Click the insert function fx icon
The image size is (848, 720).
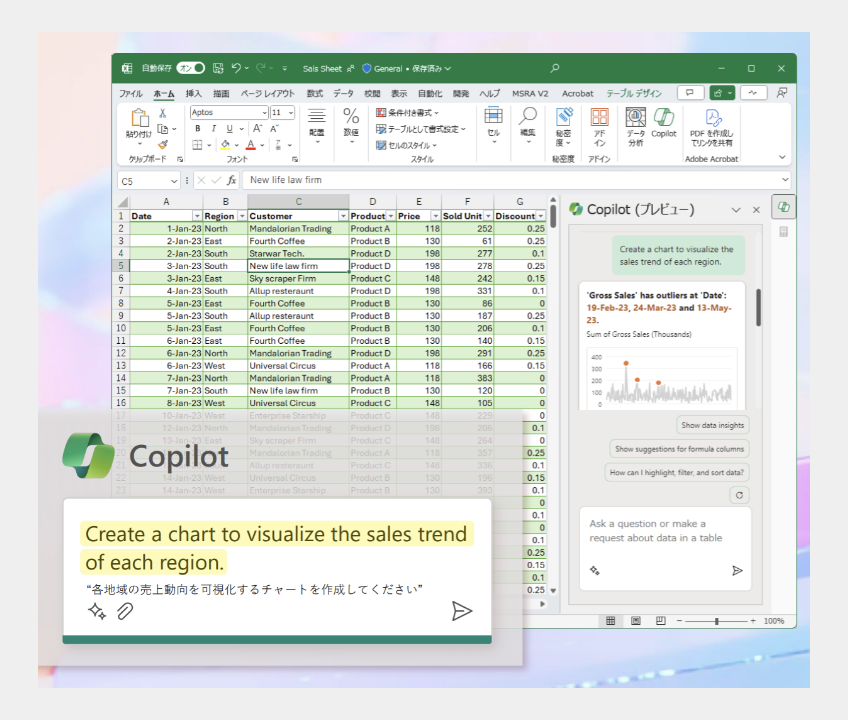(232, 180)
